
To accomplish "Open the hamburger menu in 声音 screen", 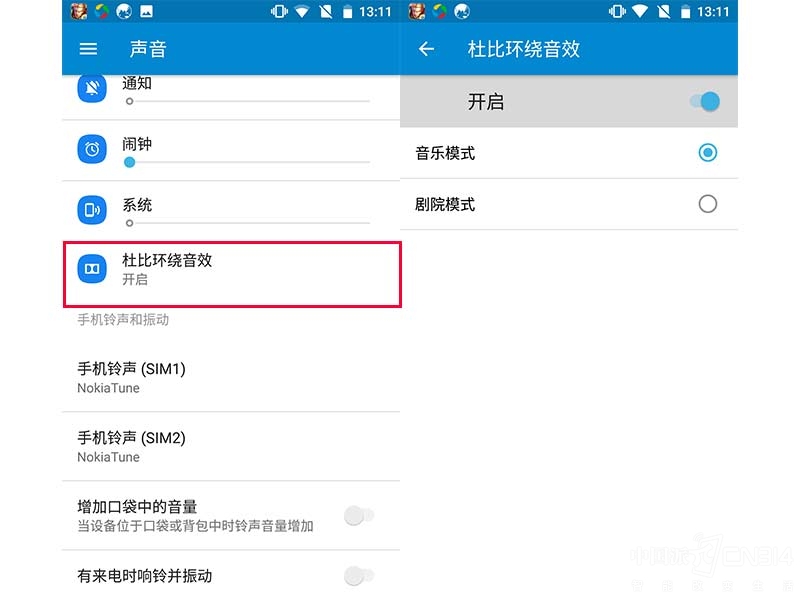I will point(88,49).
